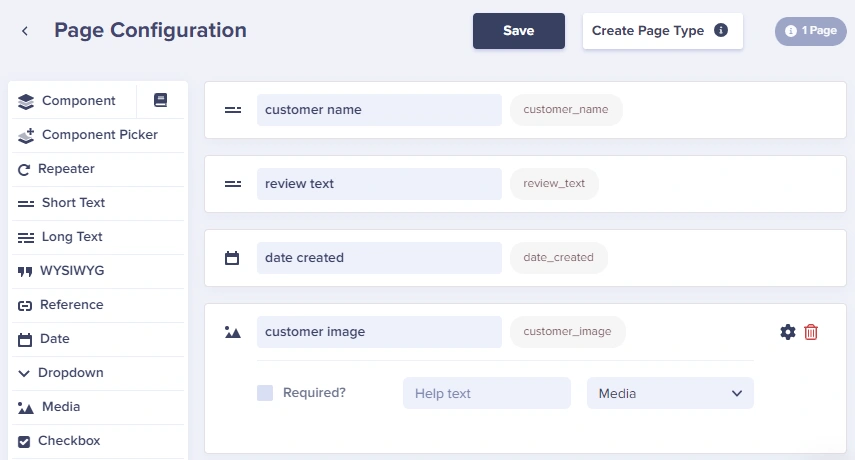Click the Create Page Type button
The image size is (855, 460).
(x=663, y=31)
